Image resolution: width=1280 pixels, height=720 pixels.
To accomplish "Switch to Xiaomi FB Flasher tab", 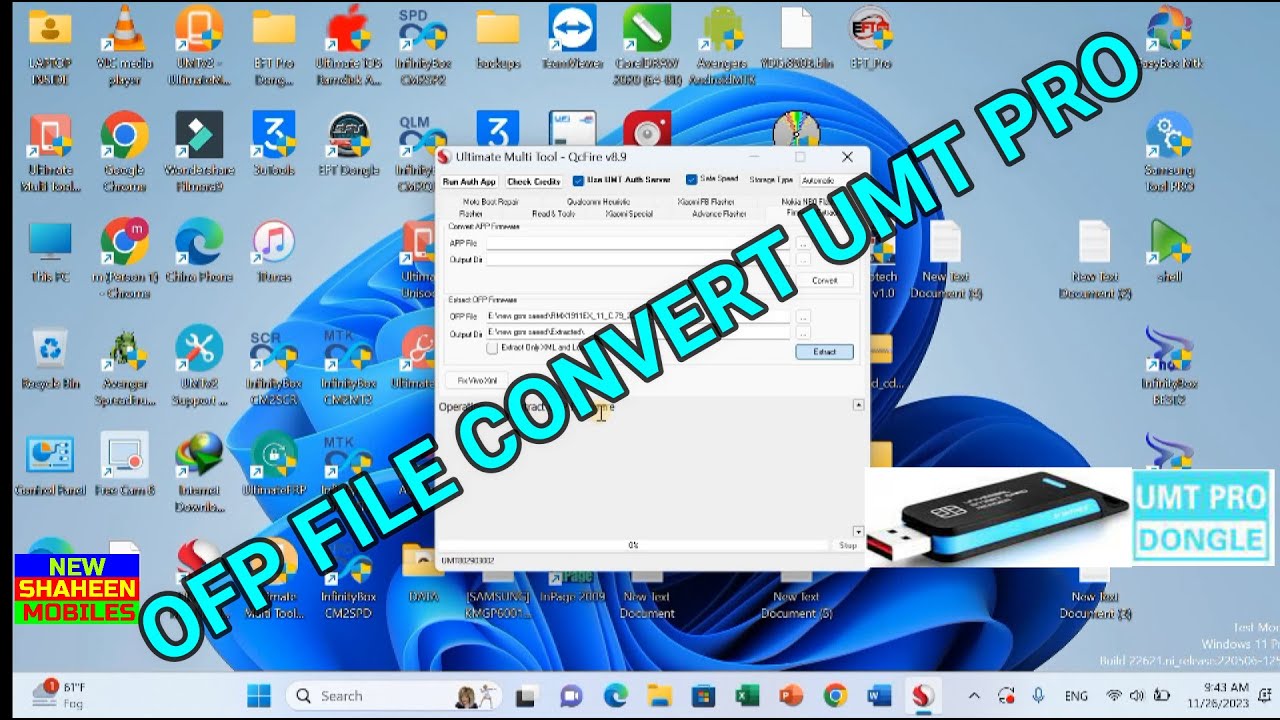I will point(706,202).
